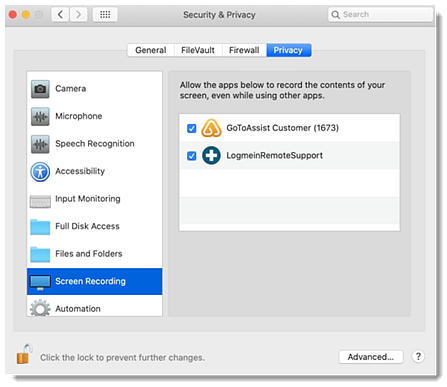Viewport: 447px width, 387px height.
Task: Uncheck the GoToAssist Customer (1673) checkbox
Action: tap(192, 128)
